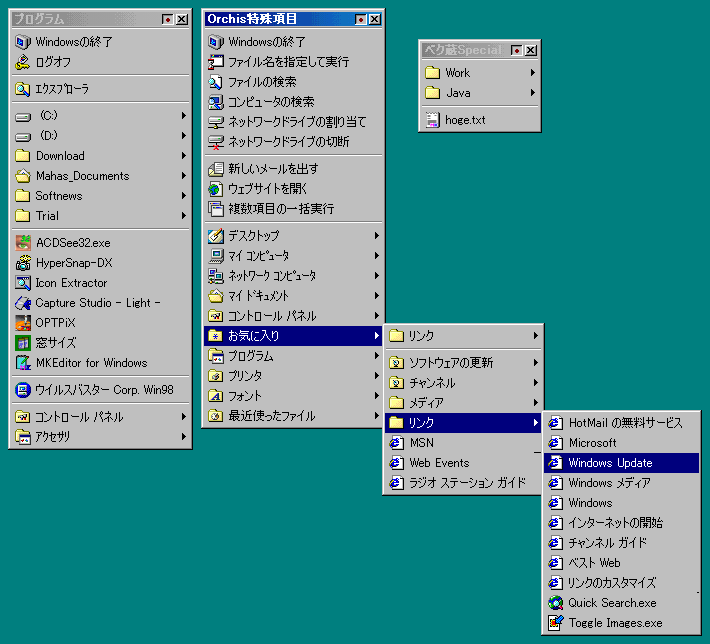Click the ネットワークドライブの割り当て icon

coord(216,122)
